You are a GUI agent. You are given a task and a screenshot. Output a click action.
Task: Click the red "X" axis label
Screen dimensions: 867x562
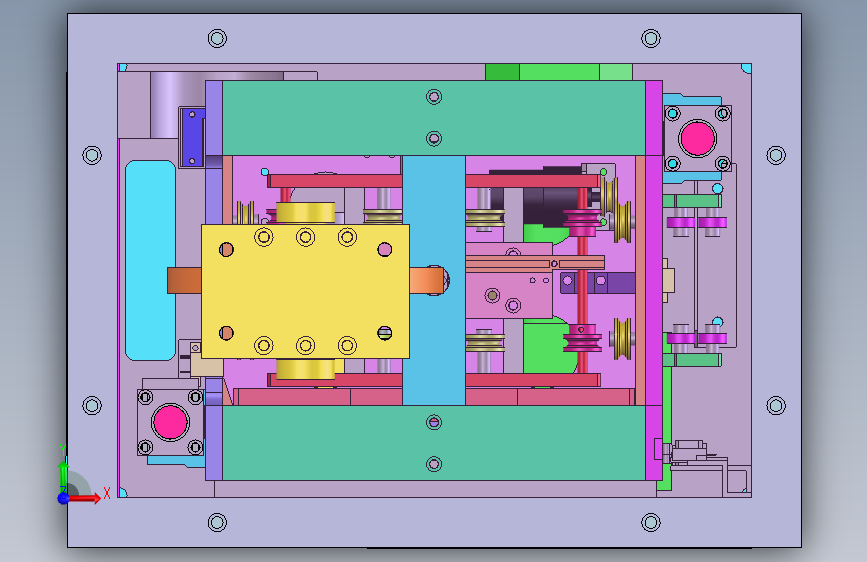tap(107, 493)
